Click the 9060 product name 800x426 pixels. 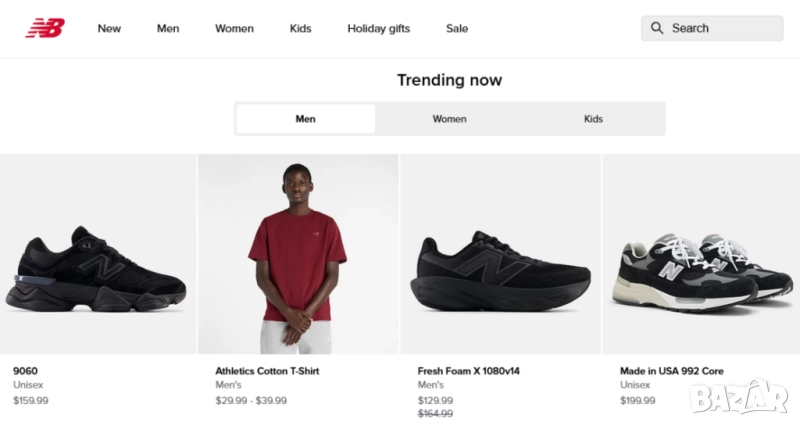point(26,371)
